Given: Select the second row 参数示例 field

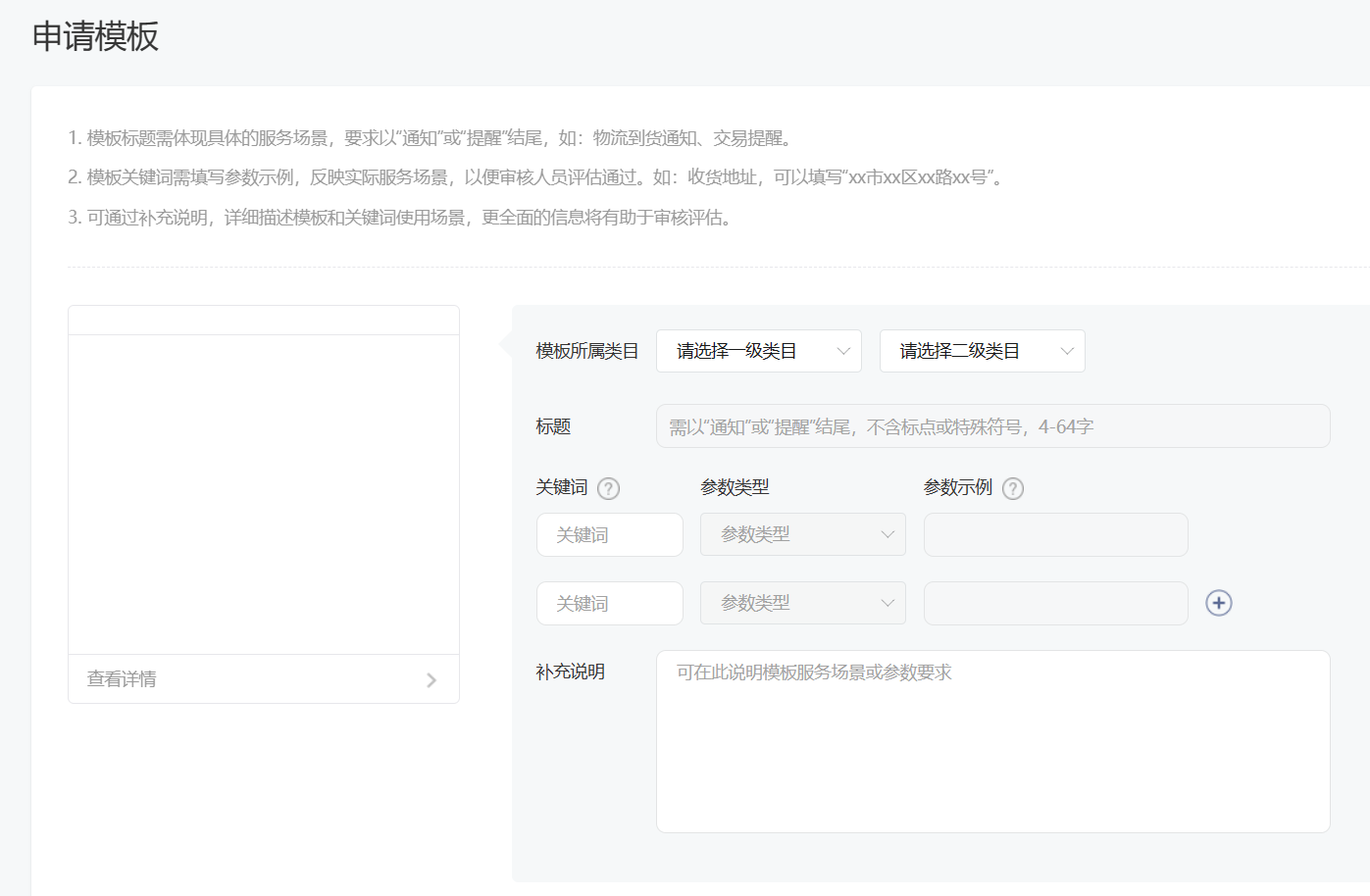Looking at the screenshot, I should tap(1055, 603).
